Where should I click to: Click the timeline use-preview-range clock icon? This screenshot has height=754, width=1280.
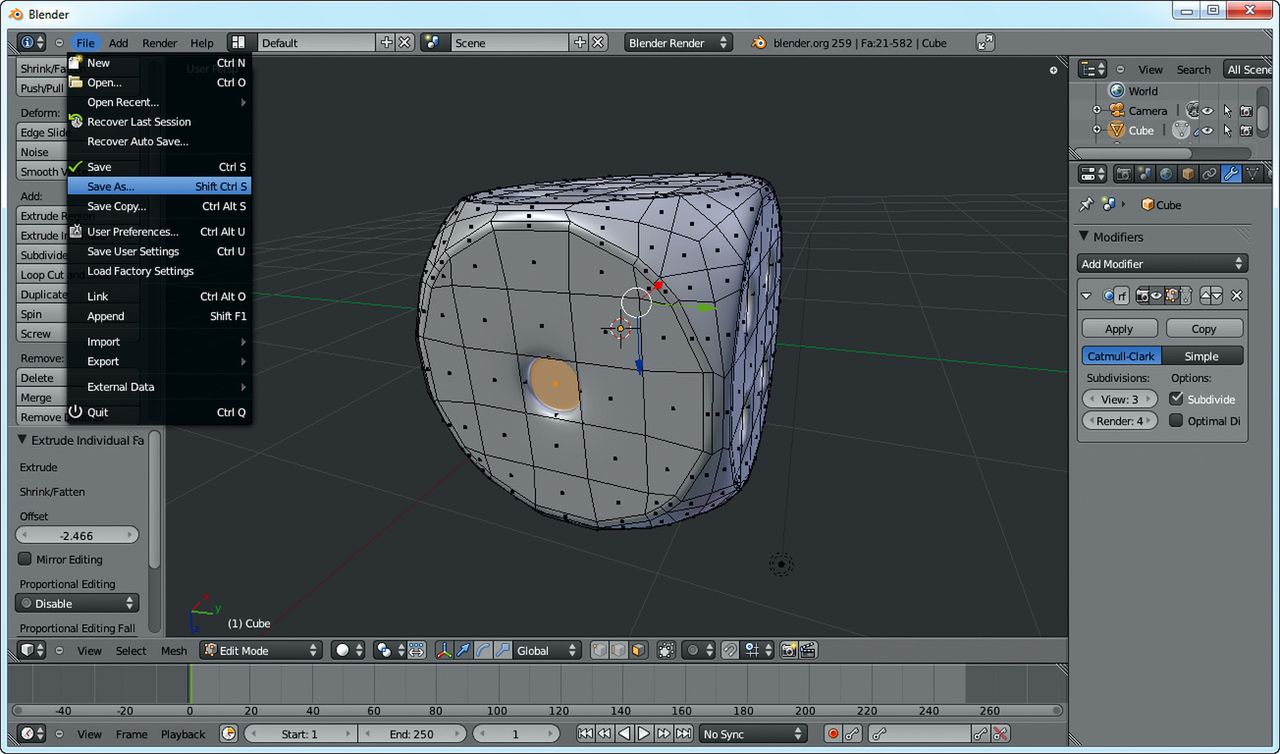[x=228, y=734]
